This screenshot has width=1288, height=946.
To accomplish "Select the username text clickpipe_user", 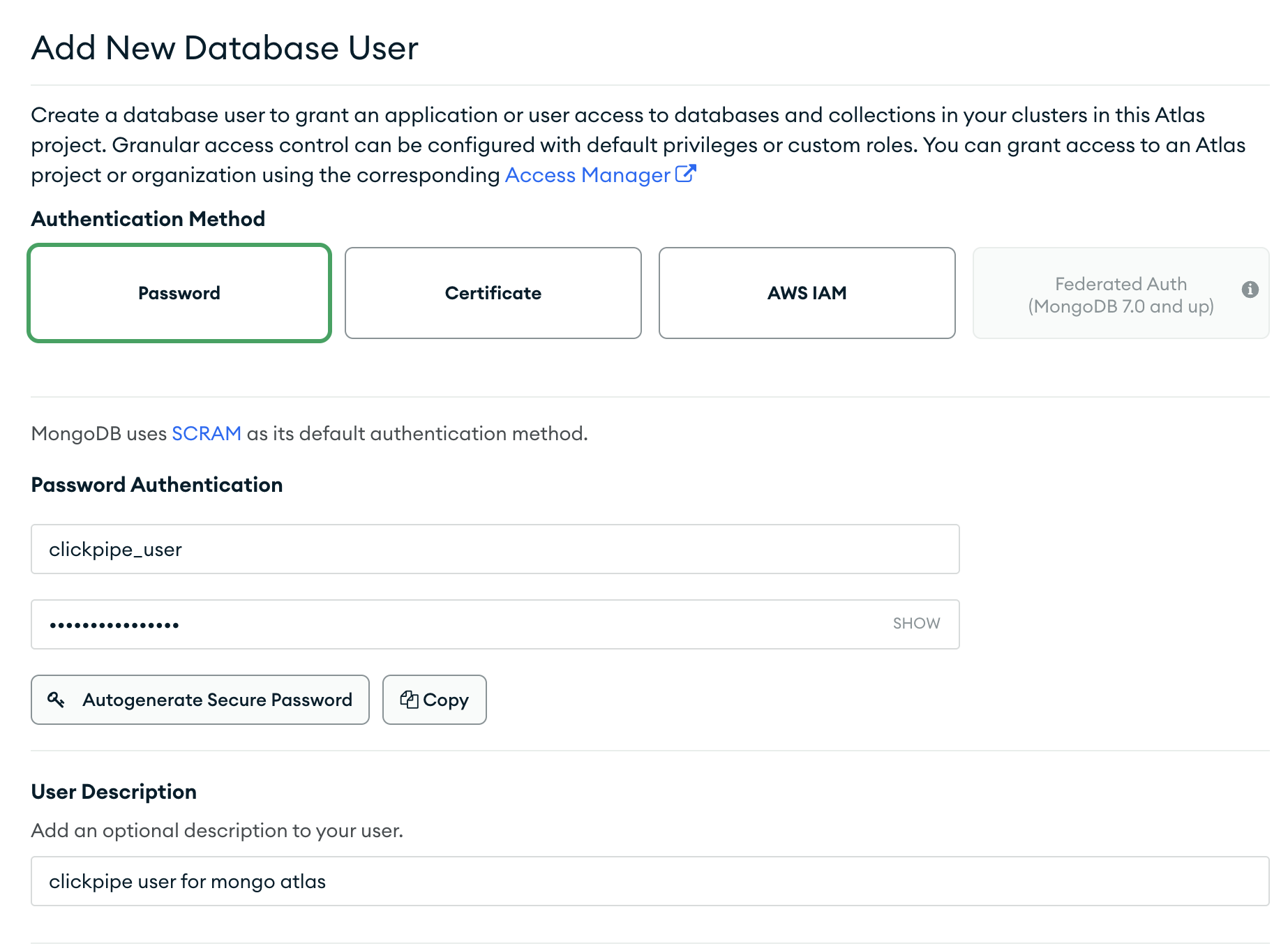I will [116, 549].
